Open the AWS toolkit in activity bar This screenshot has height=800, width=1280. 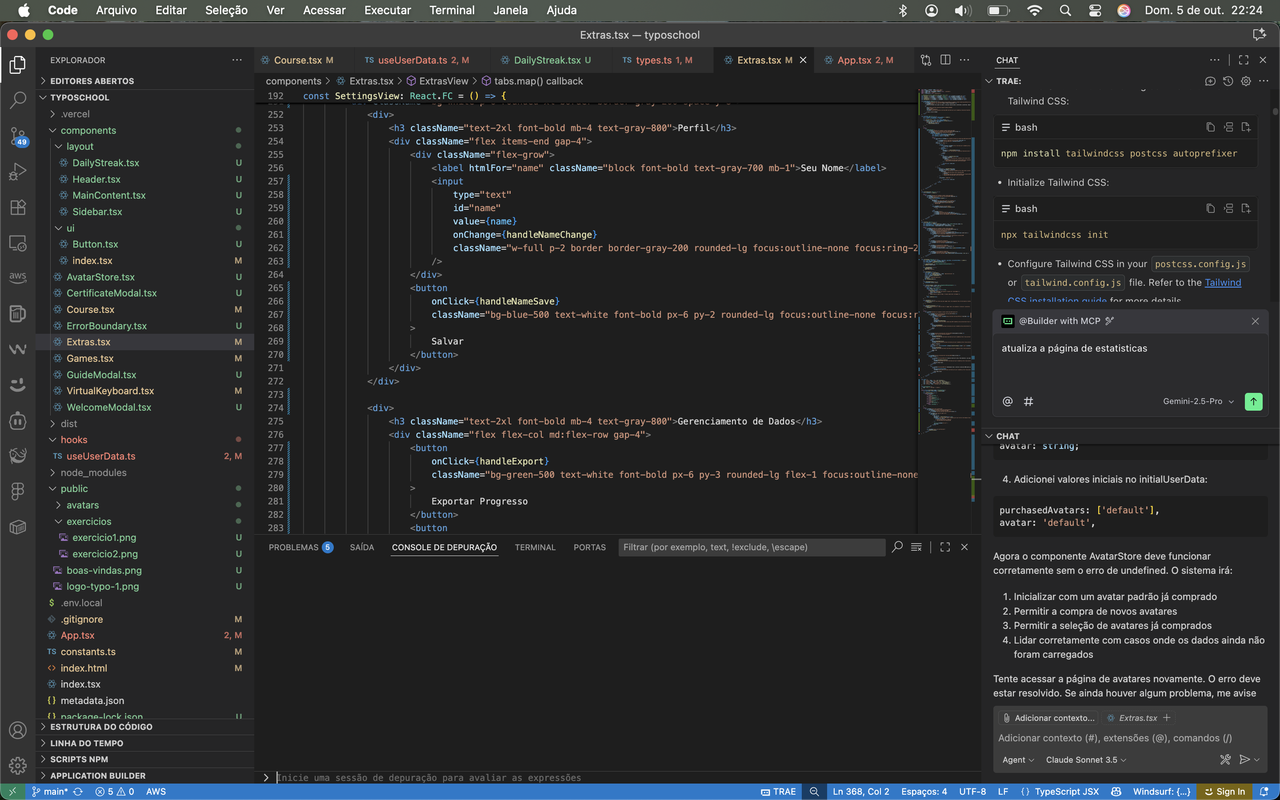(17, 278)
